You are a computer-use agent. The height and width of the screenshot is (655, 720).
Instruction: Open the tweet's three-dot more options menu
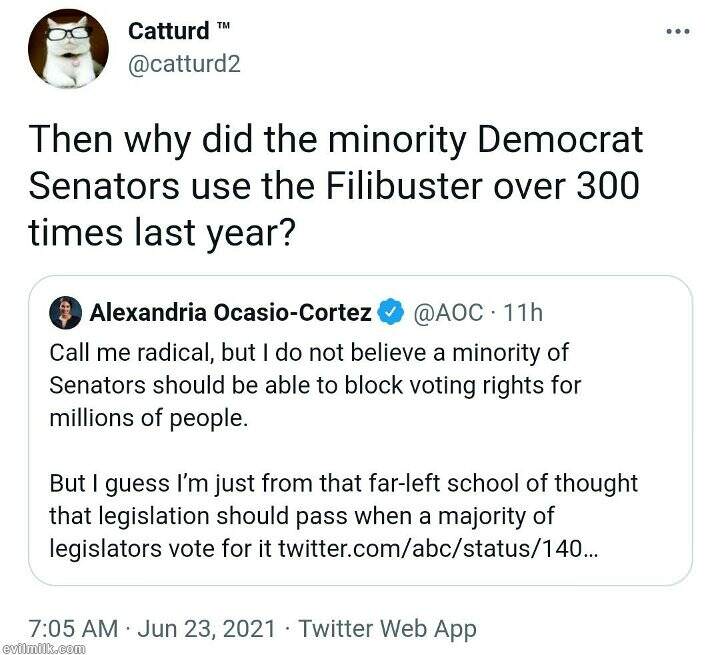[678, 31]
